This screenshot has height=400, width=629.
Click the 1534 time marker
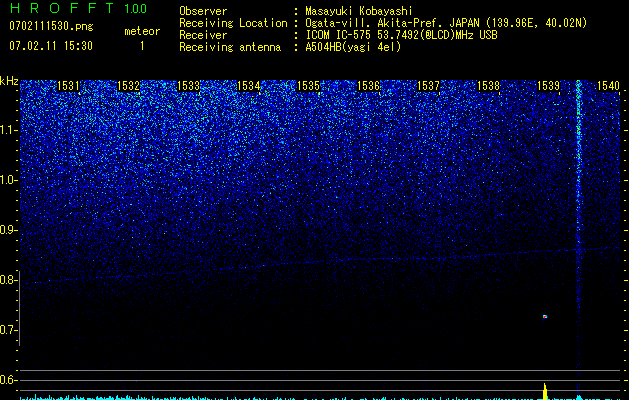(248, 86)
